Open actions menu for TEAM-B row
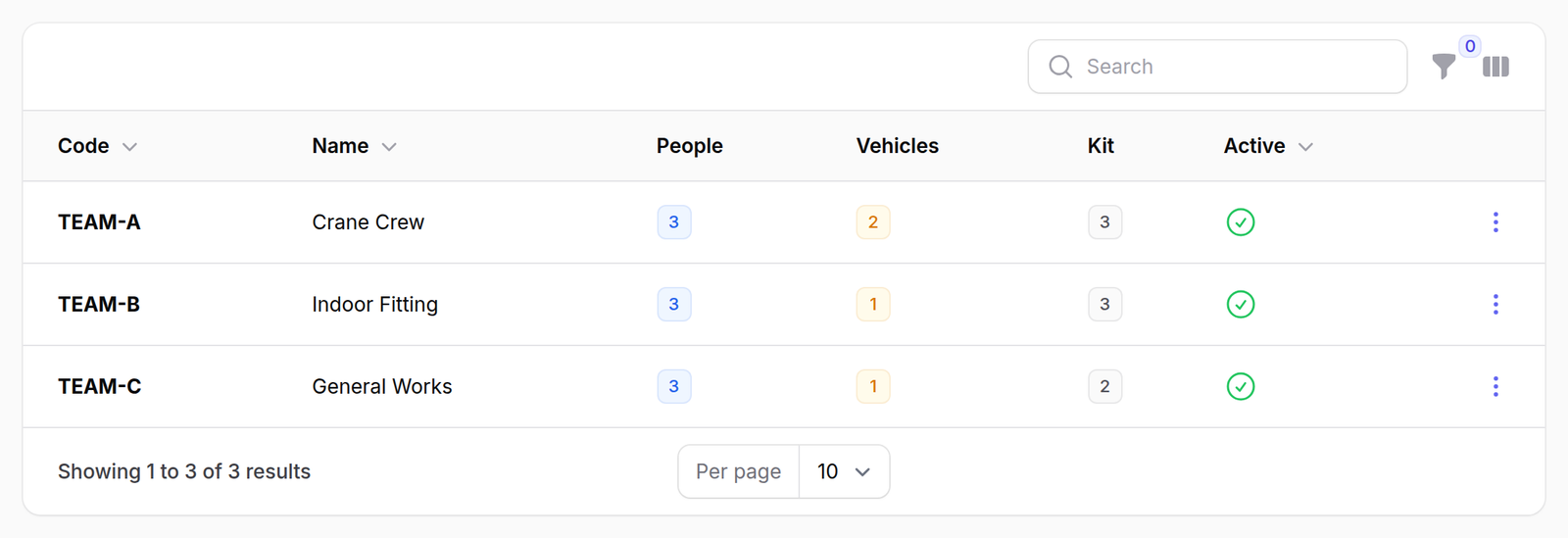The width and height of the screenshot is (1568, 538). 1495,305
